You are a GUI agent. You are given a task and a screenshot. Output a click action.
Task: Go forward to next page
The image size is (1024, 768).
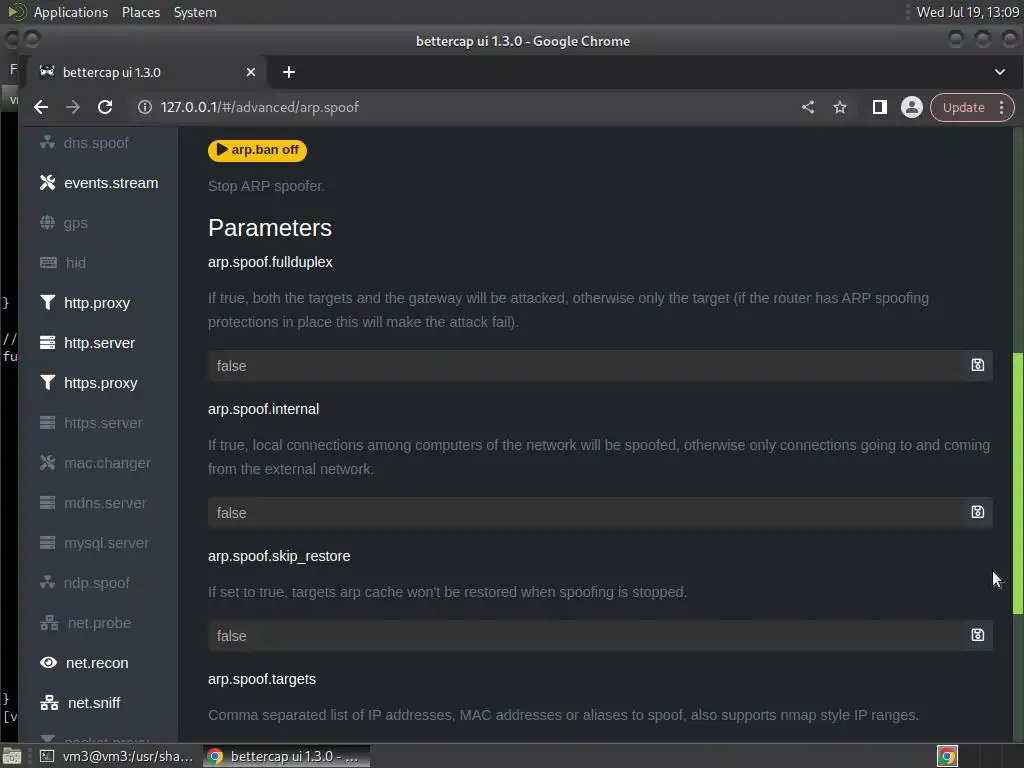[x=73, y=107]
